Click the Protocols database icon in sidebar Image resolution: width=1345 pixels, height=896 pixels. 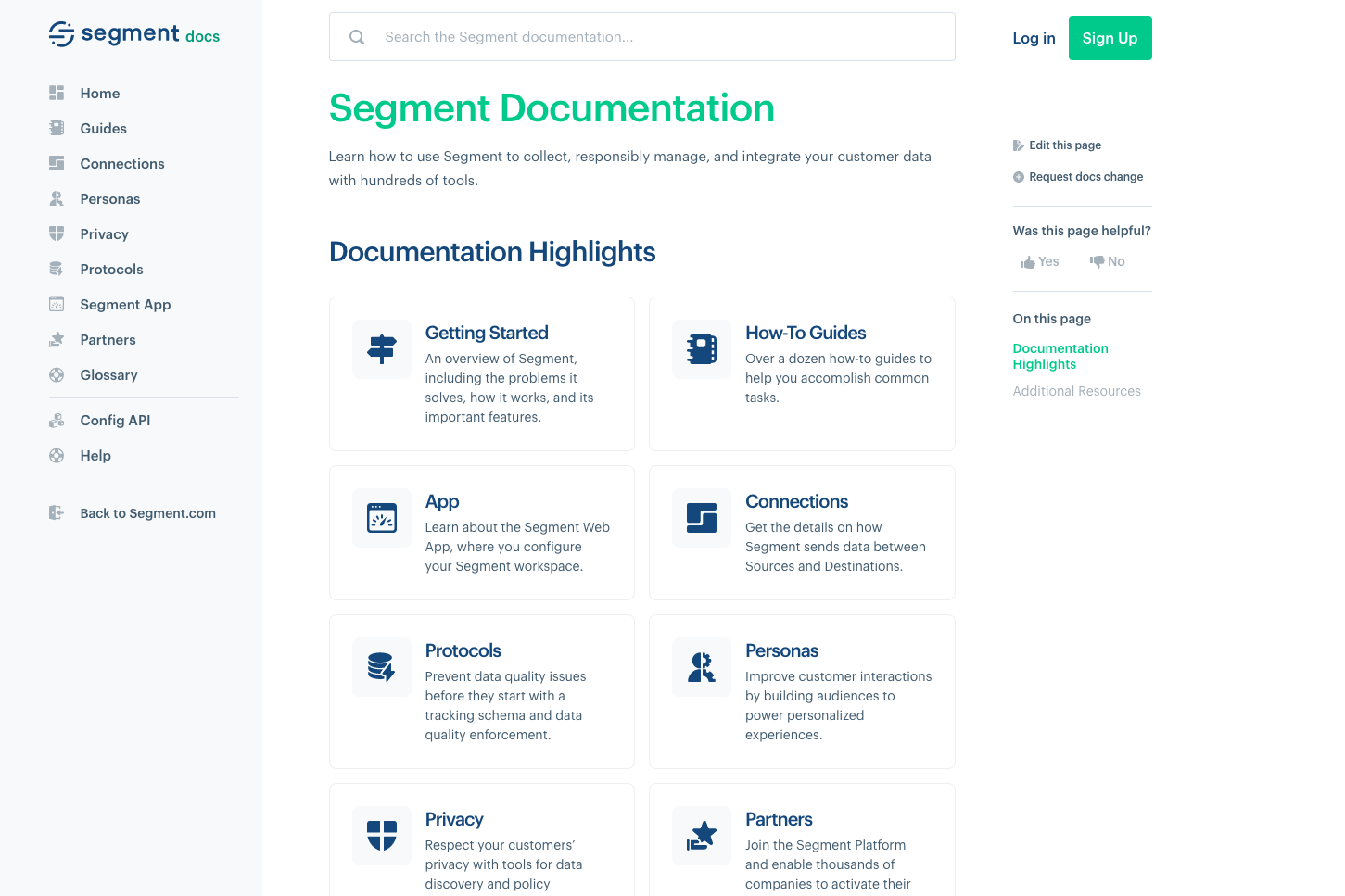57,269
